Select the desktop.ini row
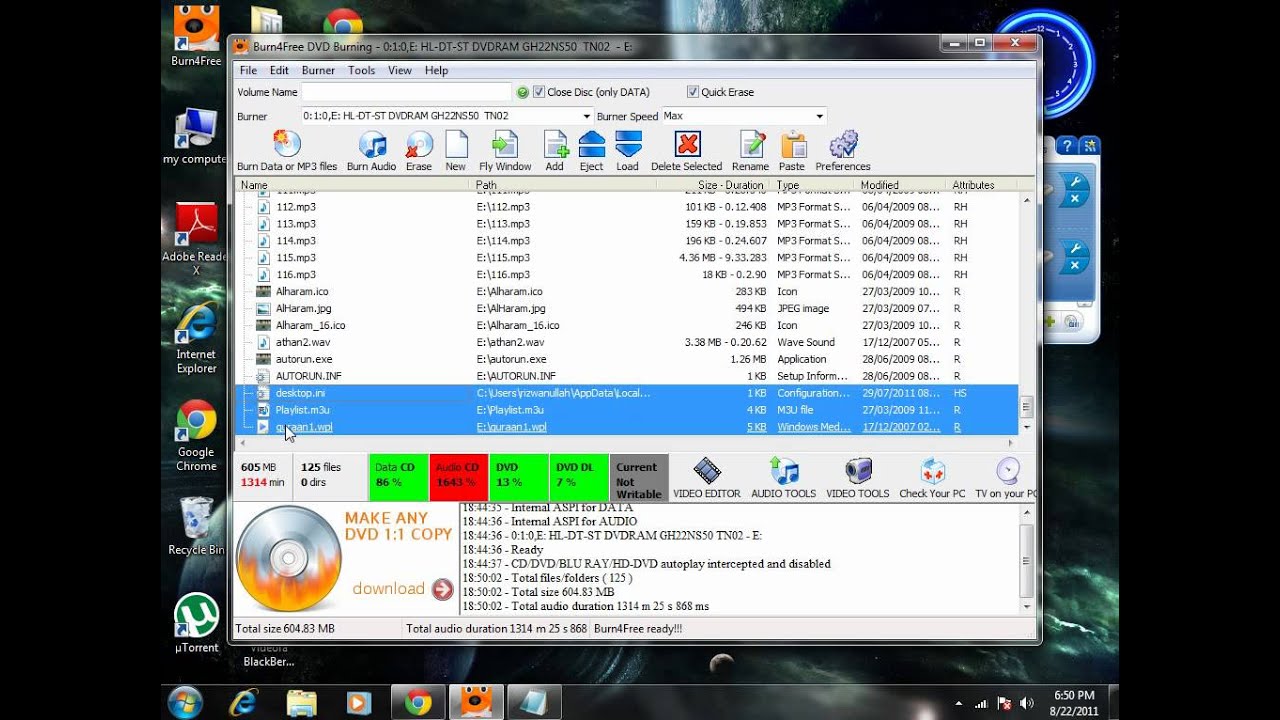Image resolution: width=1280 pixels, height=720 pixels. tap(627, 394)
